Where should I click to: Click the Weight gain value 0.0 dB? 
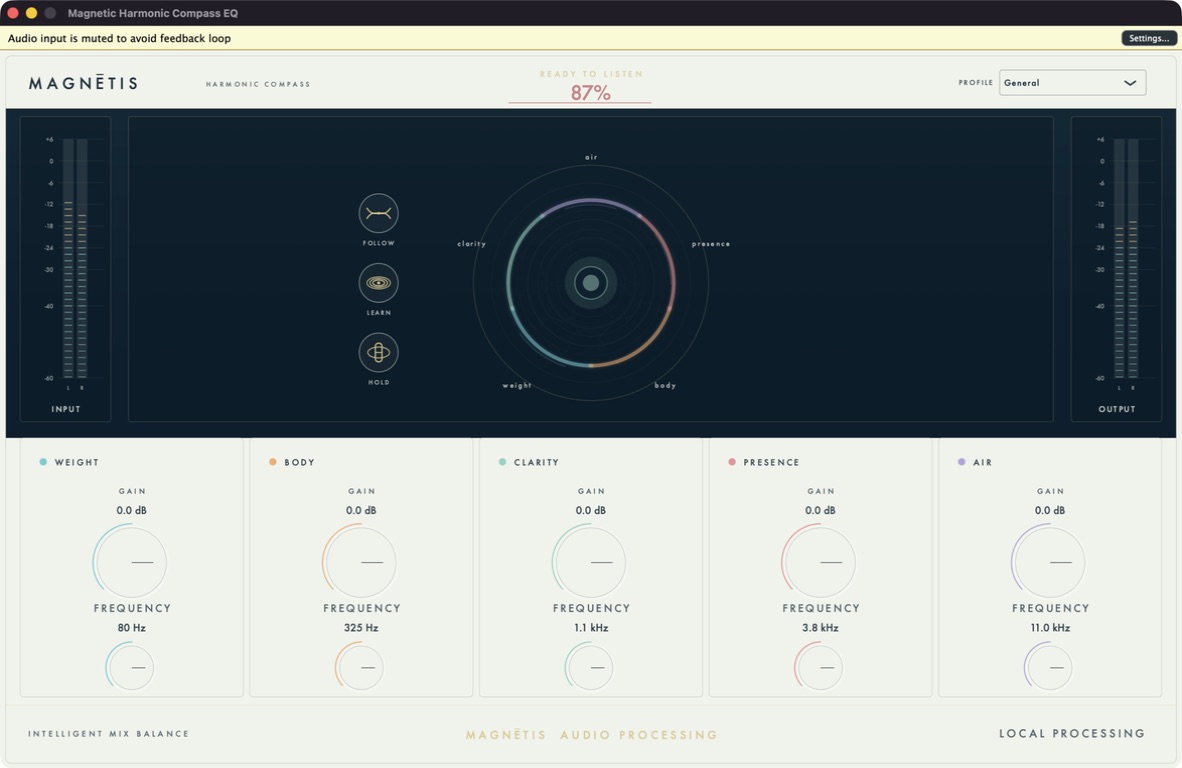pyautogui.click(x=131, y=510)
